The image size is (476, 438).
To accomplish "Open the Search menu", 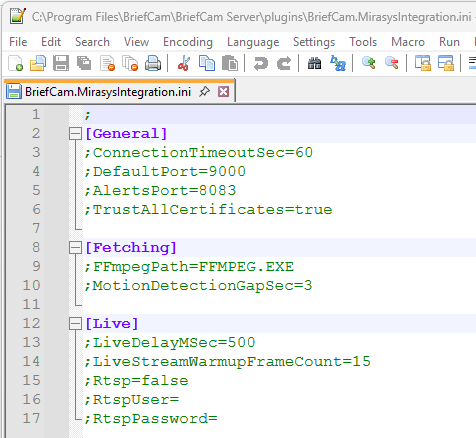I will click(x=92, y=42).
